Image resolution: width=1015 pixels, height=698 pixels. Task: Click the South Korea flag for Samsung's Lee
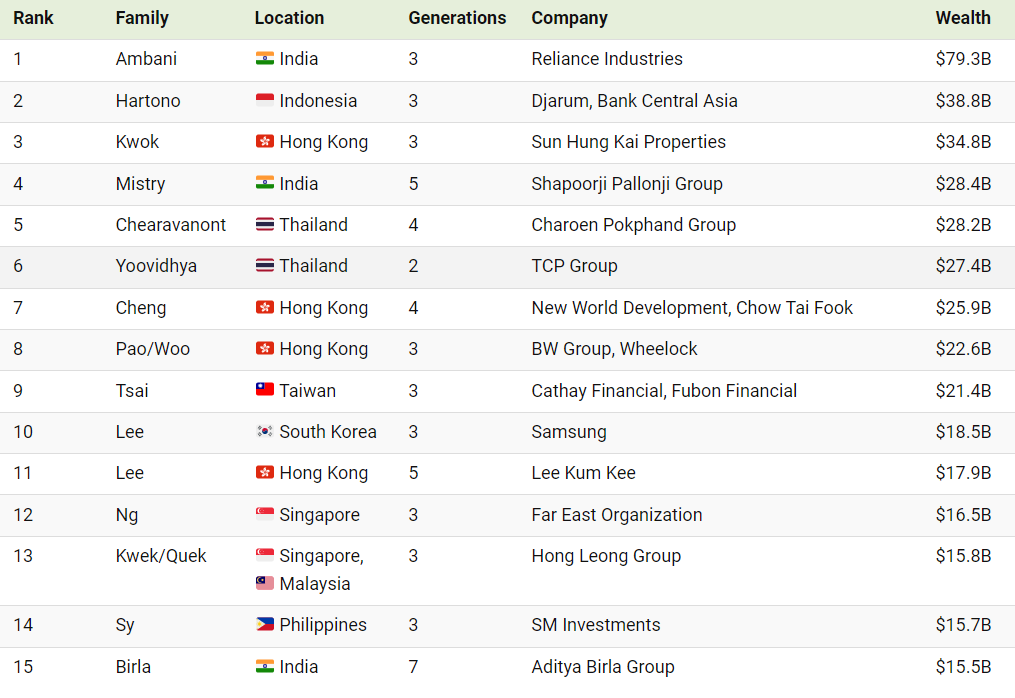(x=265, y=431)
